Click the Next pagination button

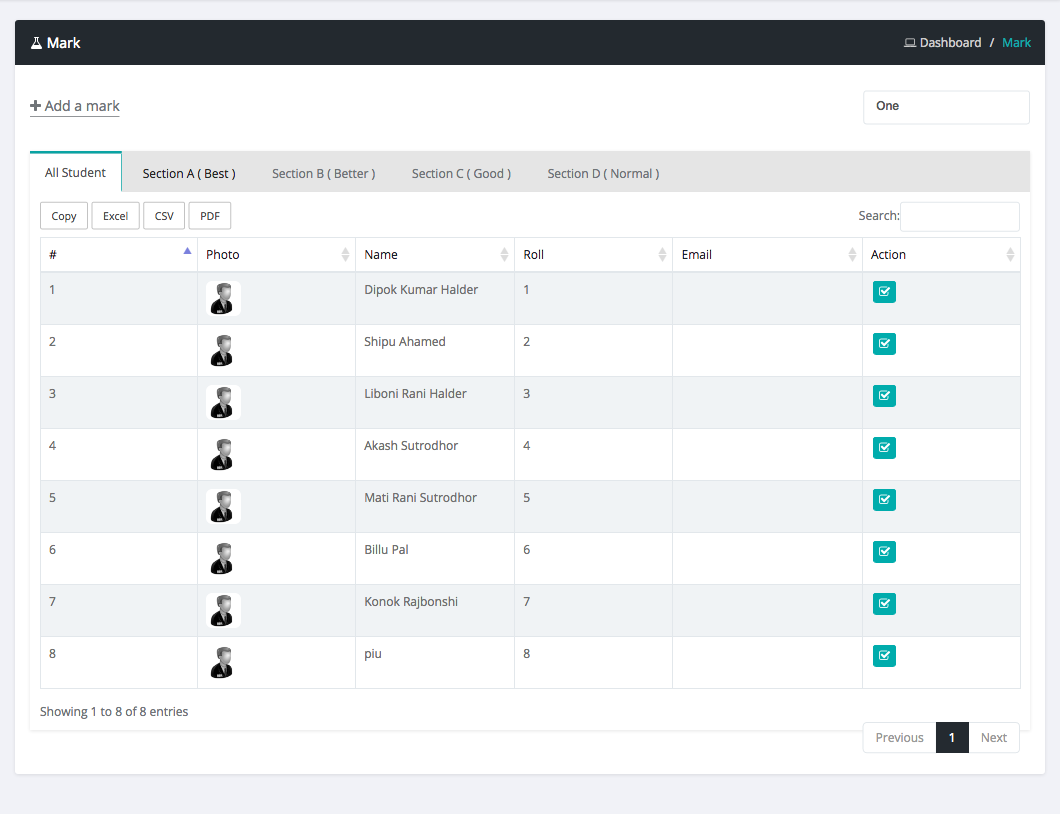[x=993, y=738]
